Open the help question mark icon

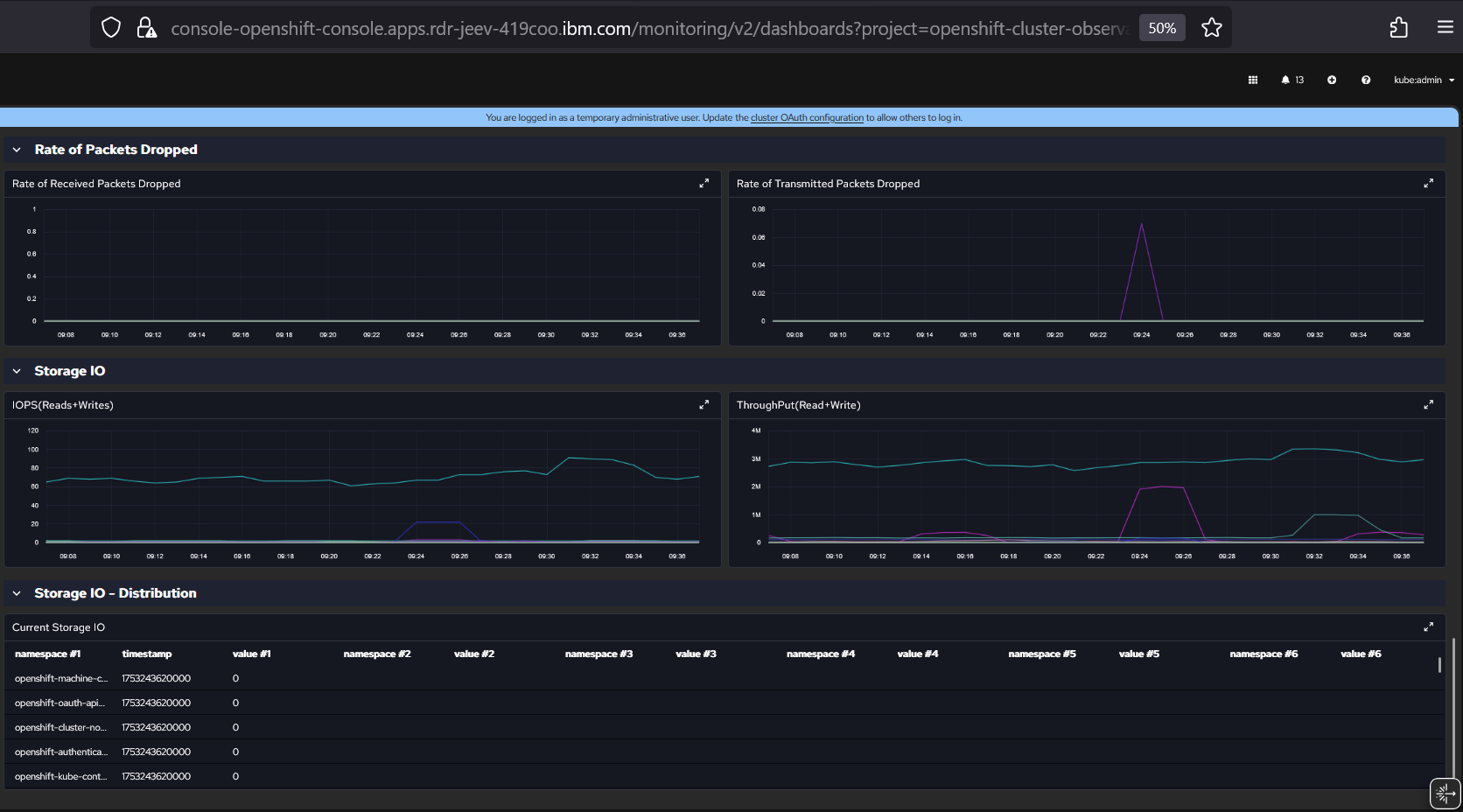click(x=1365, y=80)
